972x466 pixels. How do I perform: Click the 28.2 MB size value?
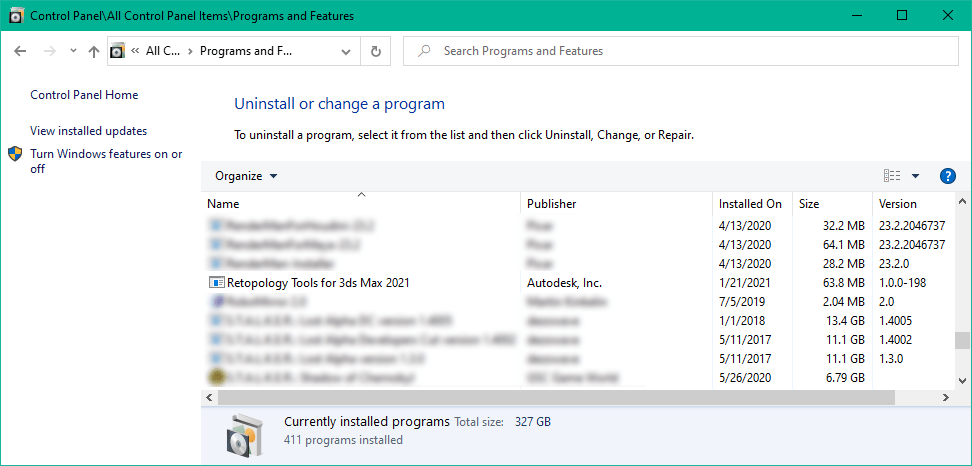pyautogui.click(x=842, y=263)
